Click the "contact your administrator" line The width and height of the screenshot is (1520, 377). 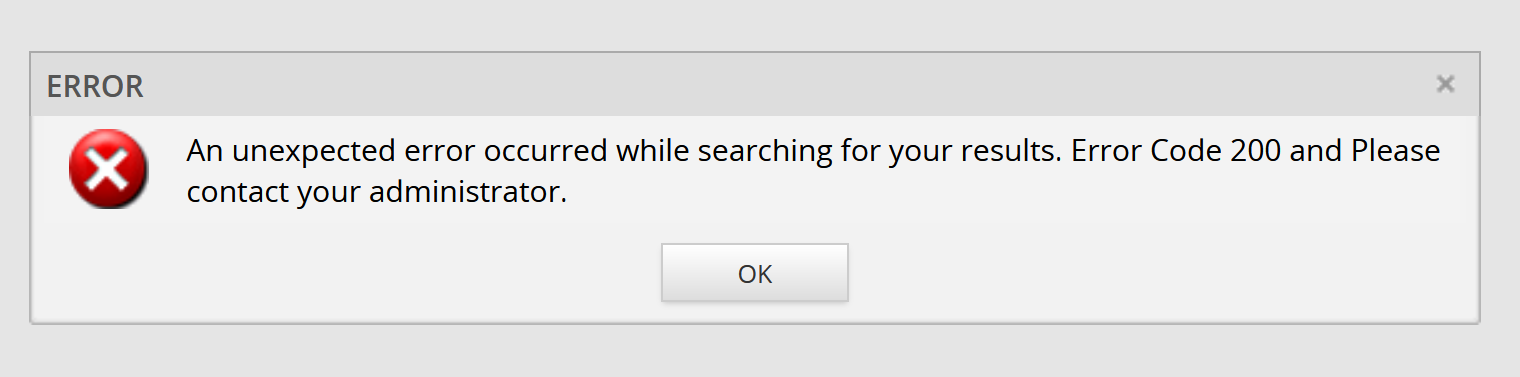(x=376, y=191)
